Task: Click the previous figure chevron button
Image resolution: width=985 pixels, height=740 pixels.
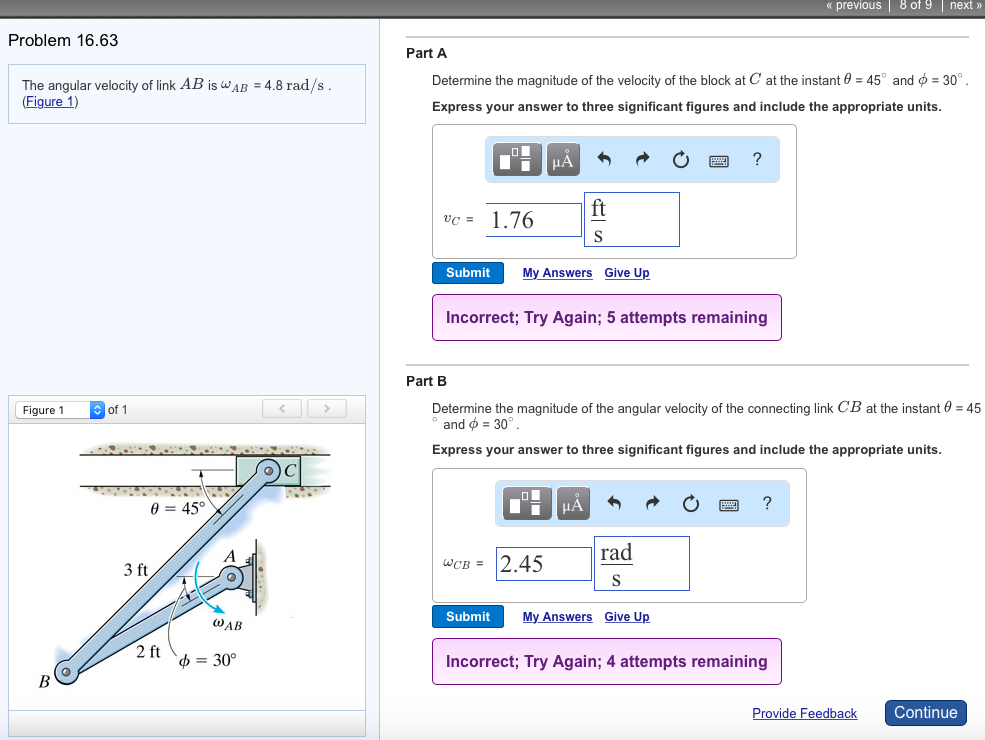Action: [x=282, y=408]
